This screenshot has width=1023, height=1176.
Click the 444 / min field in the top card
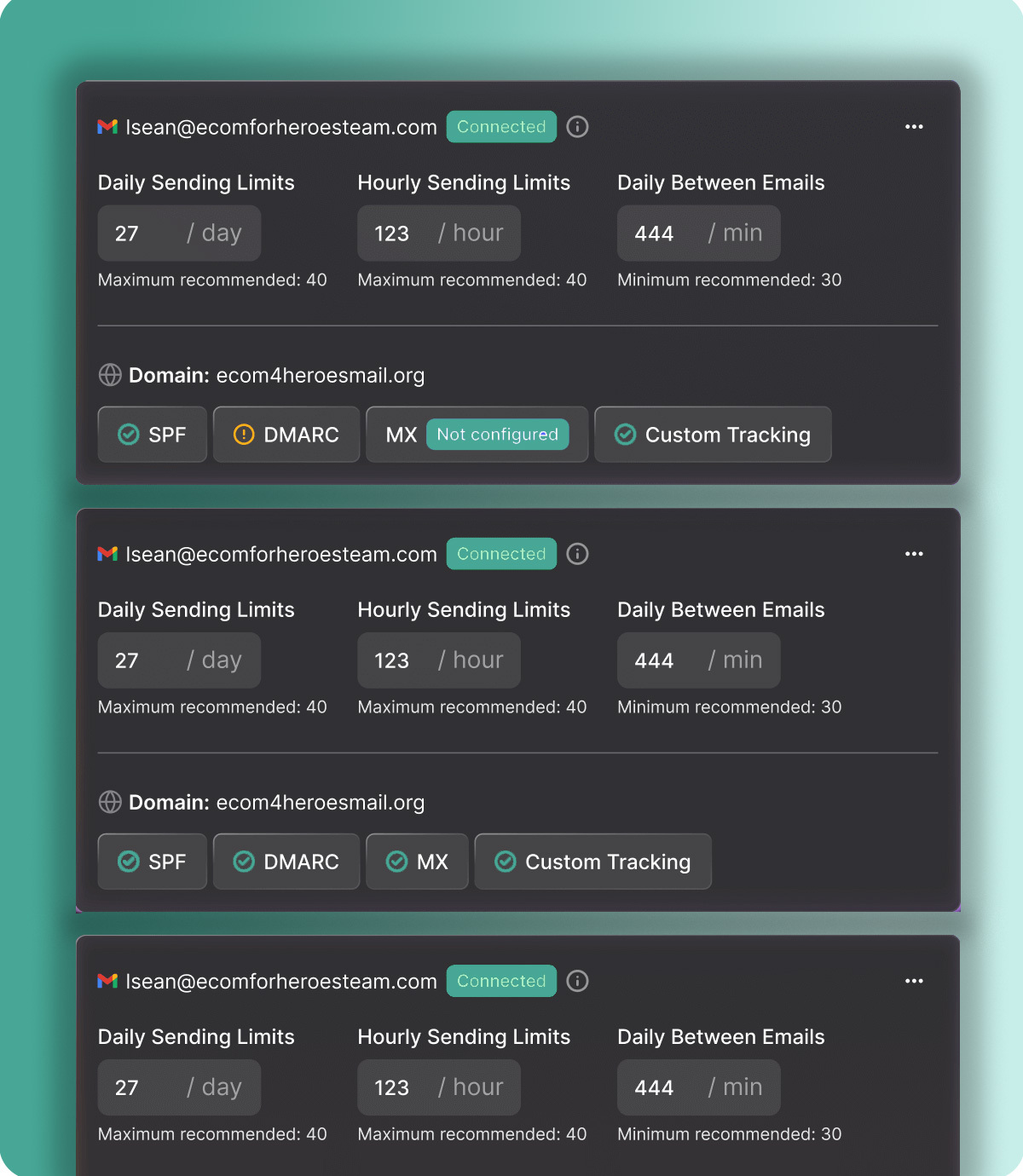pyautogui.click(x=699, y=233)
